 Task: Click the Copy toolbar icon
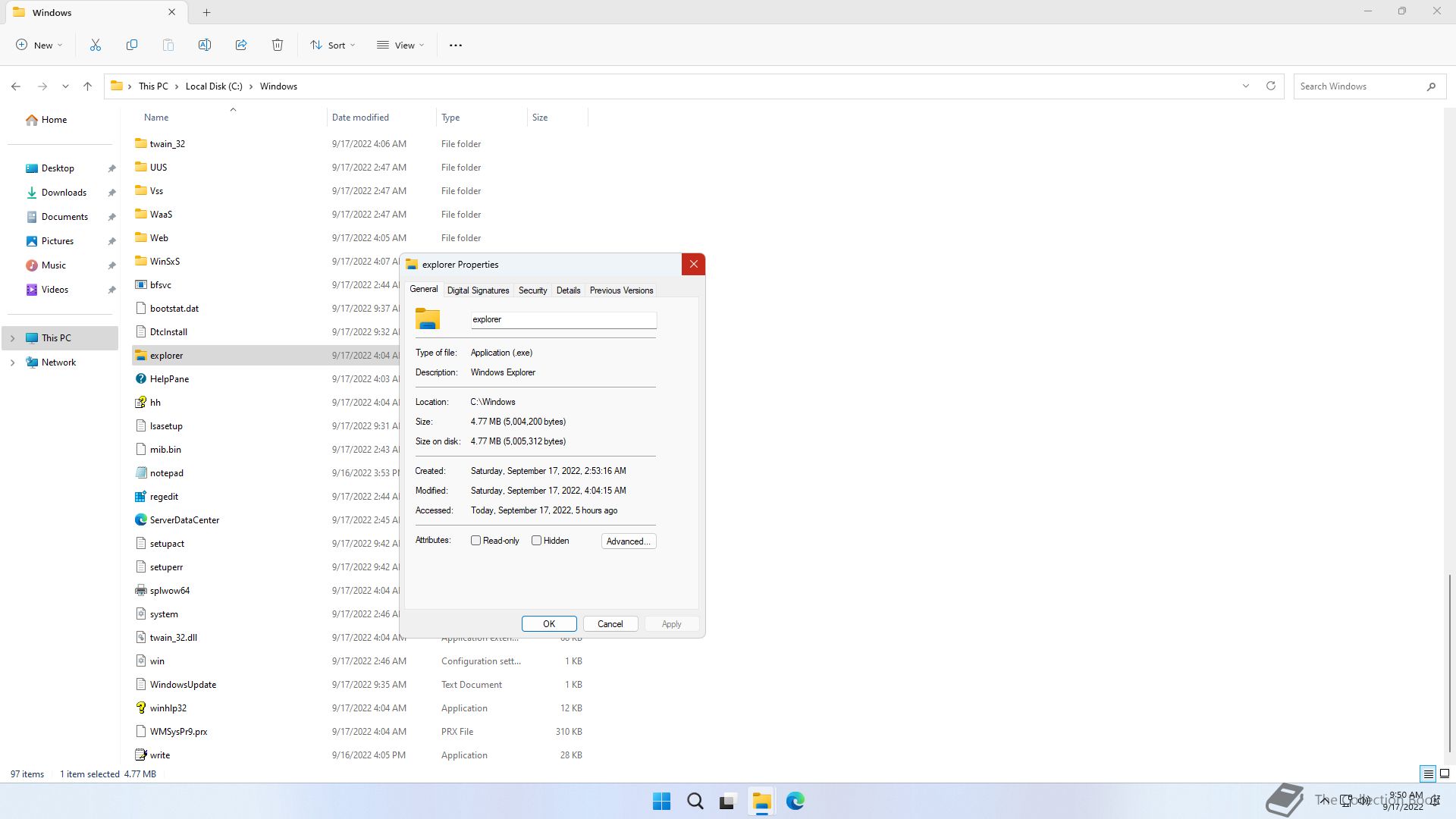pos(132,45)
